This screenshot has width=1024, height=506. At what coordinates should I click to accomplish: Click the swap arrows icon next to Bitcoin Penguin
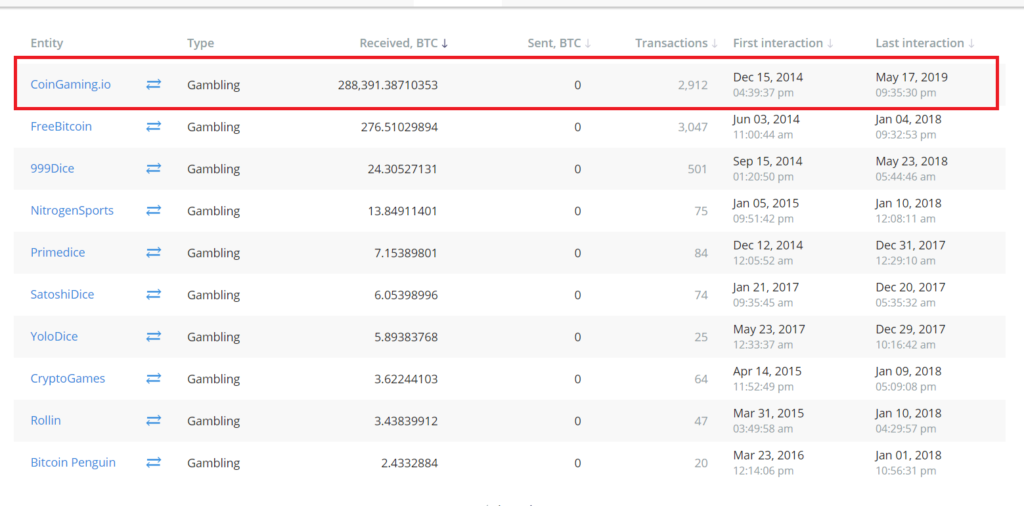coord(153,462)
